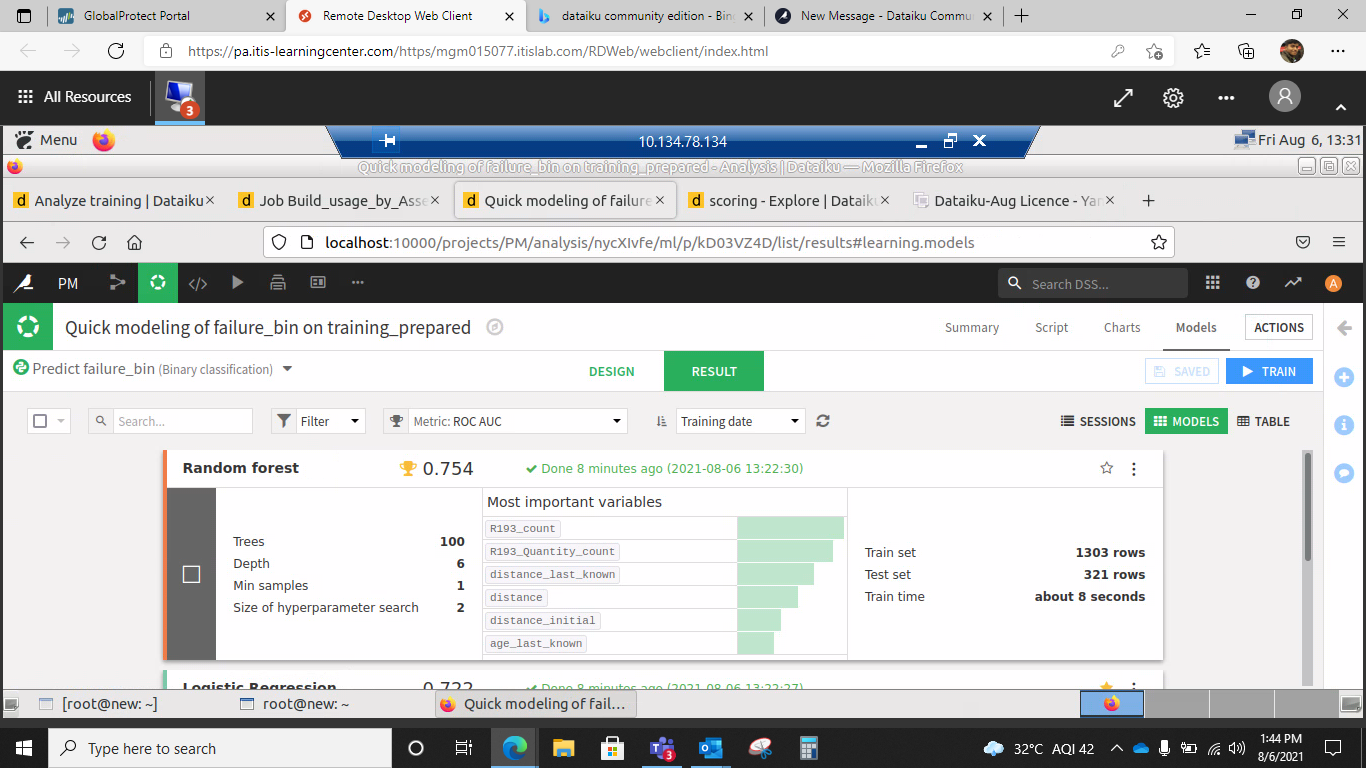Click the TRAIN button

[x=1269, y=371]
